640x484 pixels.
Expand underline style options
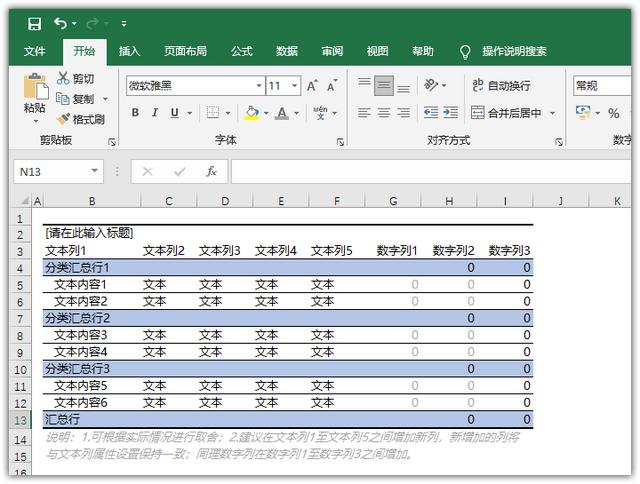(189, 113)
